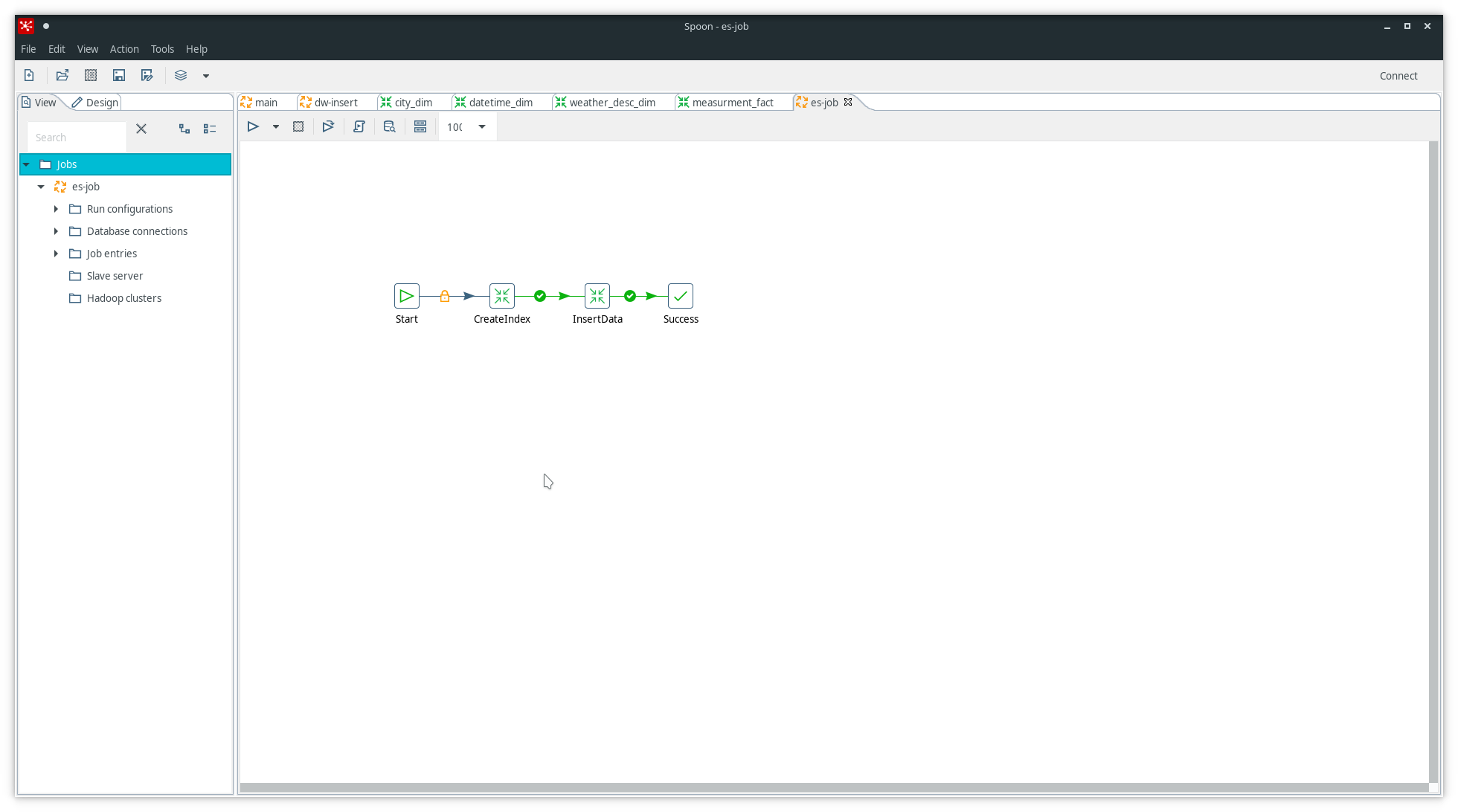Stop the running job
1458x812 pixels.
298,126
